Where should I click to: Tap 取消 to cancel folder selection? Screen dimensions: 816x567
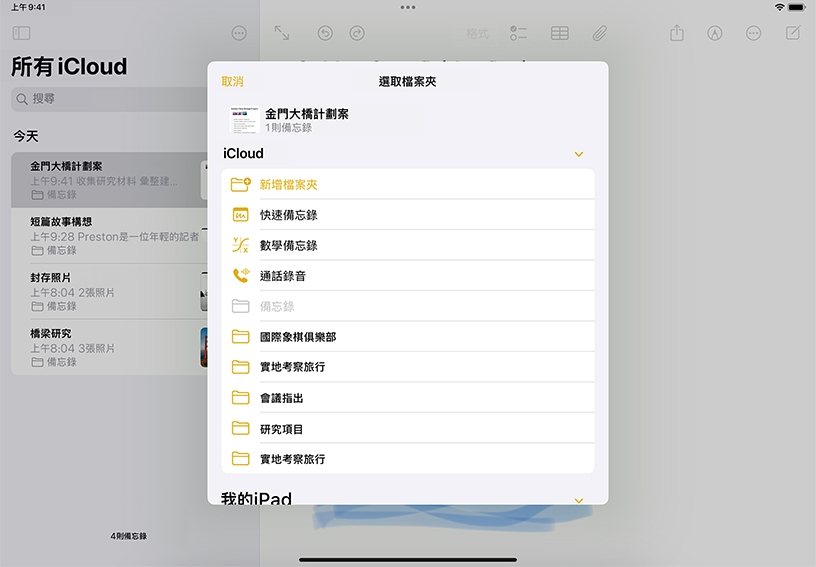232,82
